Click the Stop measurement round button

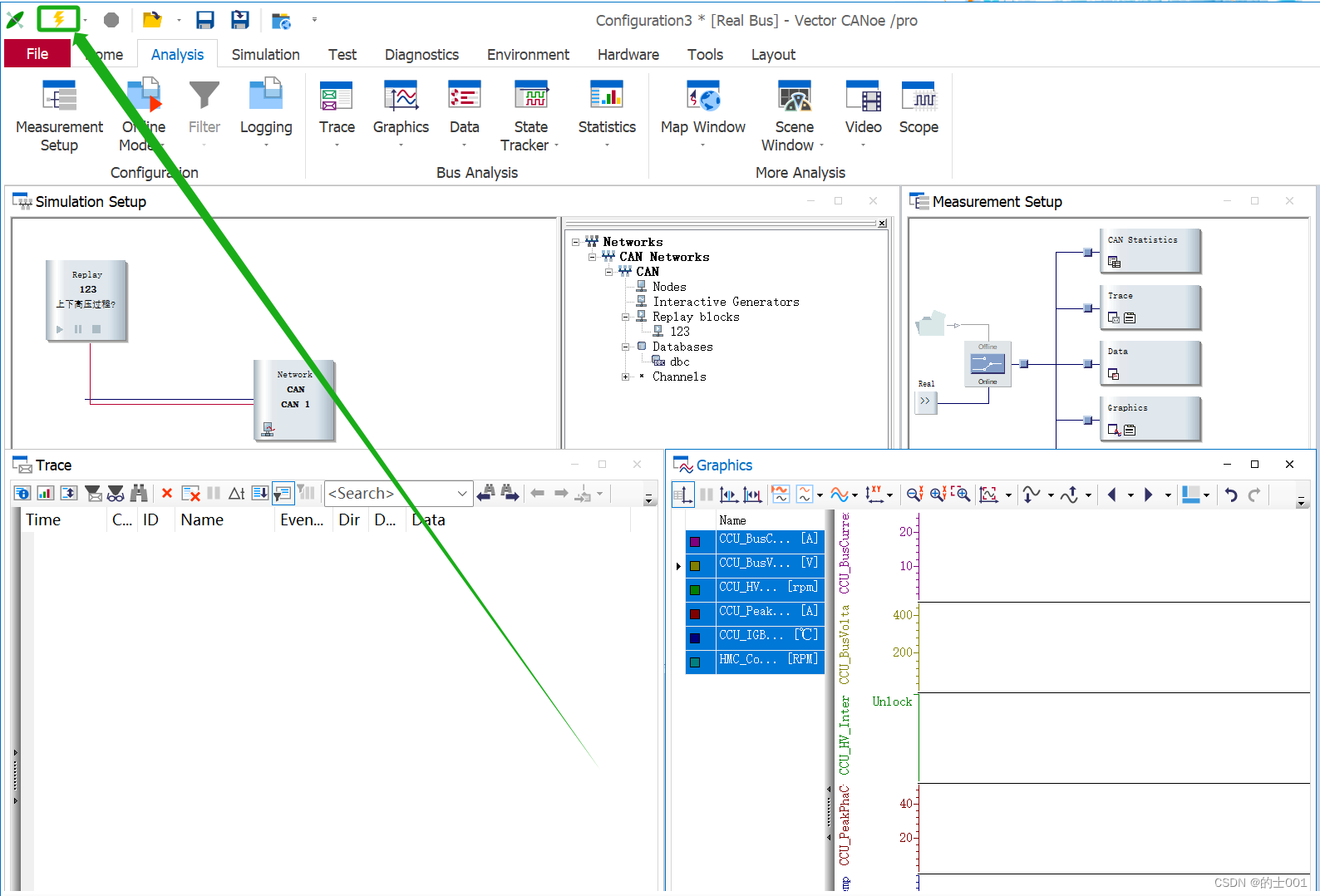click(x=111, y=20)
